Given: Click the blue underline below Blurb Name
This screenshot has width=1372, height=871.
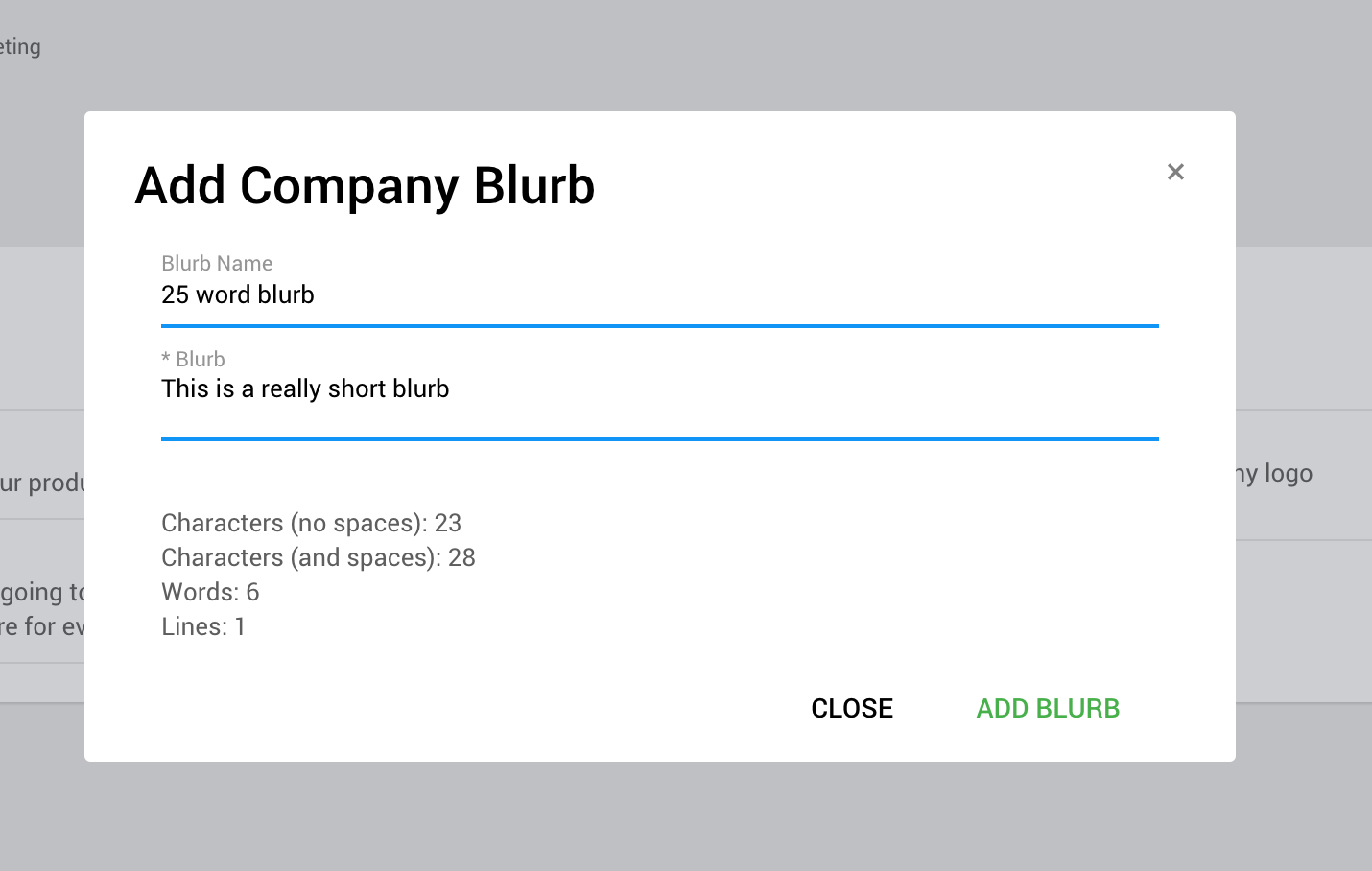Looking at the screenshot, I should (659, 326).
